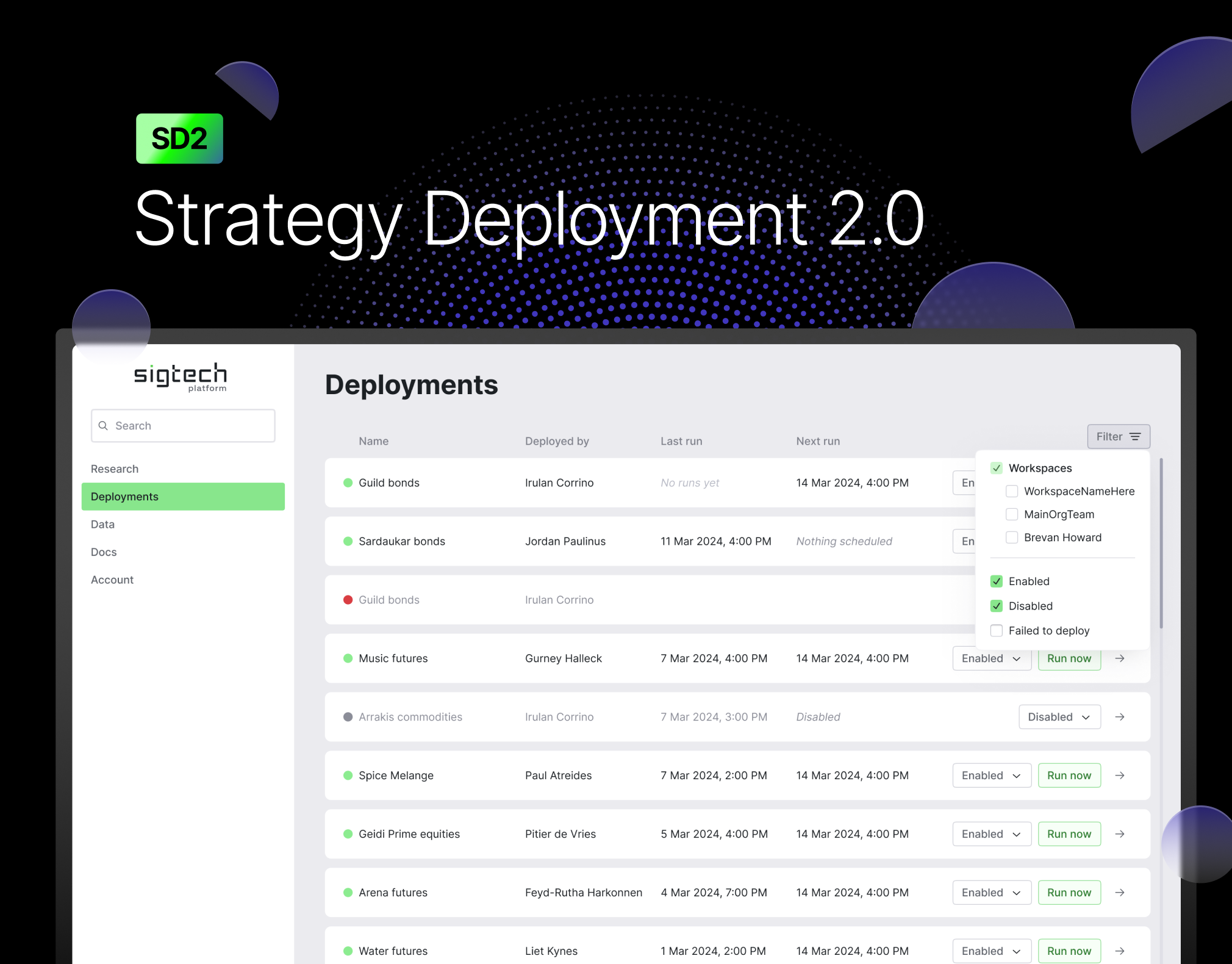The image size is (1232, 964).
Task: Open Data section in sidebar
Action: tap(102, 524)
